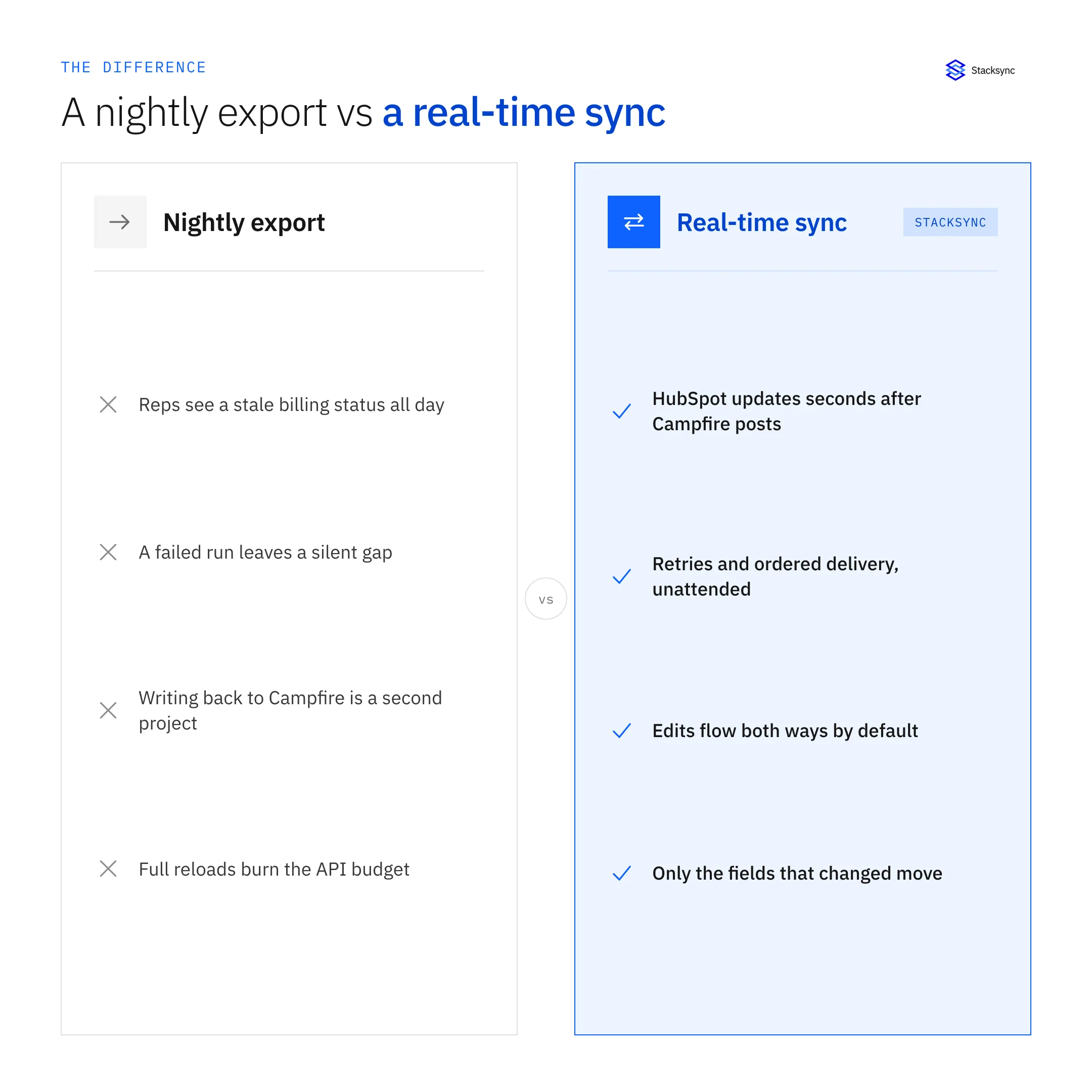
Task: Click the X icon beside Full reloads line
Action: click(108, 869)
